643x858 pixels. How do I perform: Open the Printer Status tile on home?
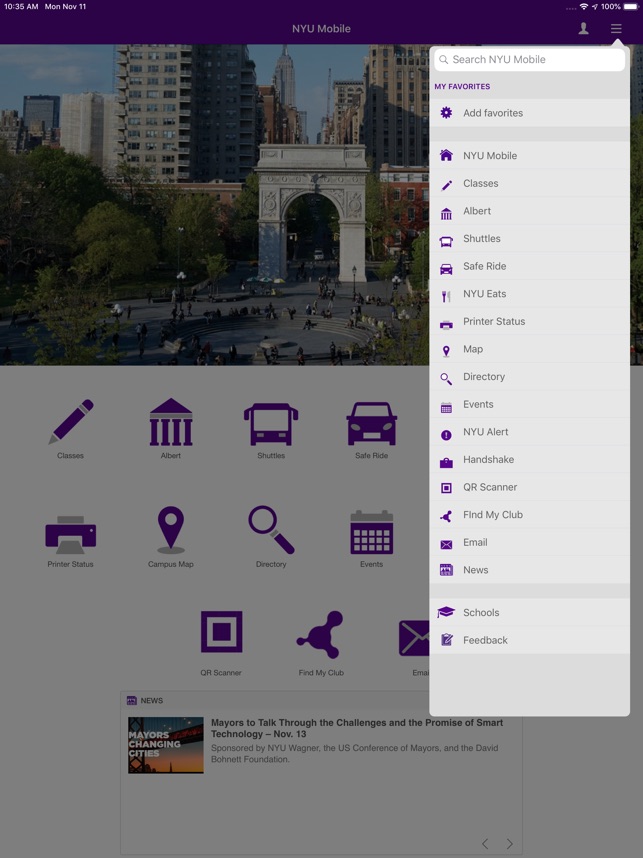pyautogui.click(x=71, y=541)
